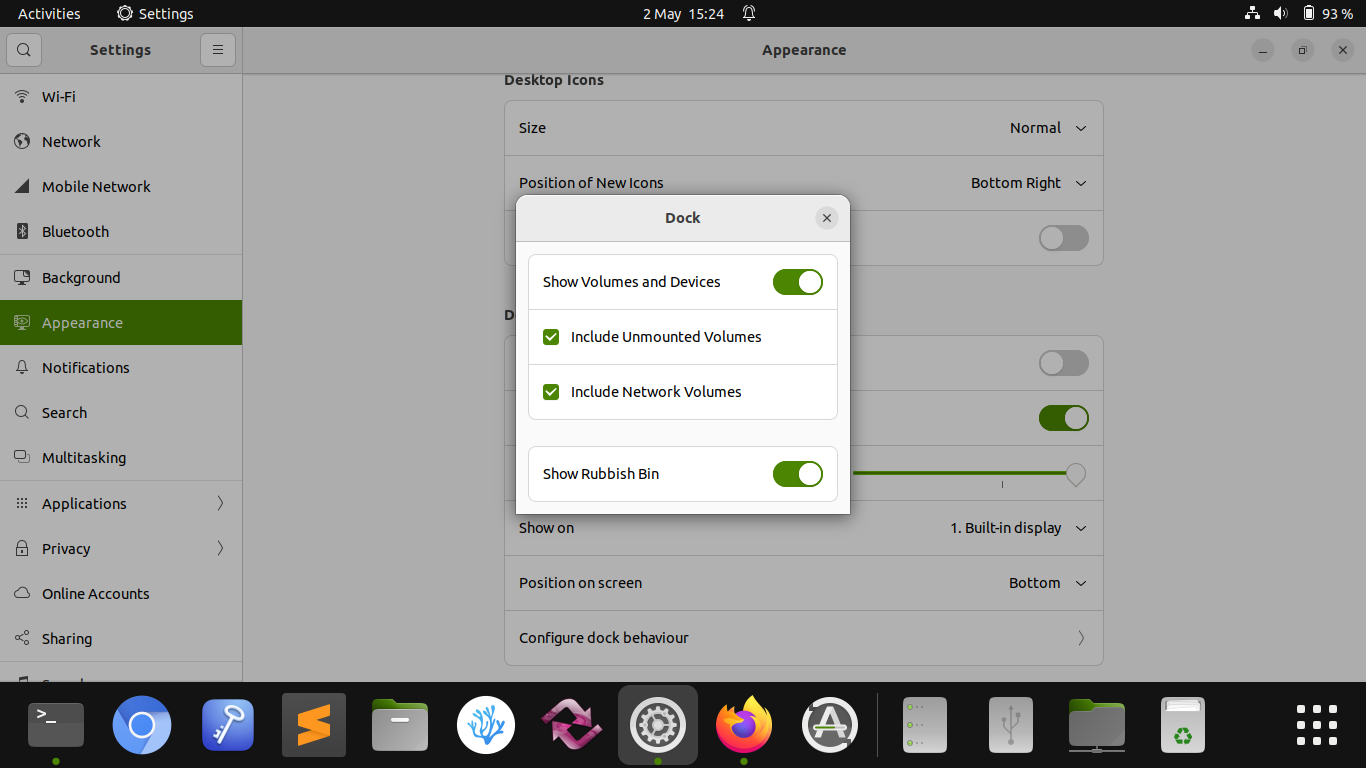Turn off the Show Rubbish Bin switch

click(x=797, y=473)
